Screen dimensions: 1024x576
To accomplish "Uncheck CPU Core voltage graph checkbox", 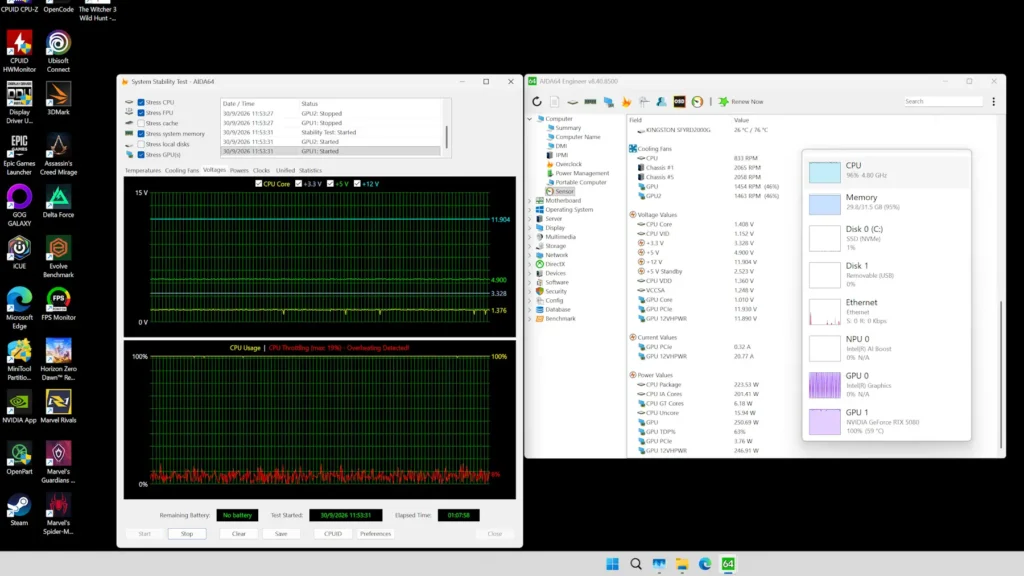I will pyautogui.click(x=259, y=184).
